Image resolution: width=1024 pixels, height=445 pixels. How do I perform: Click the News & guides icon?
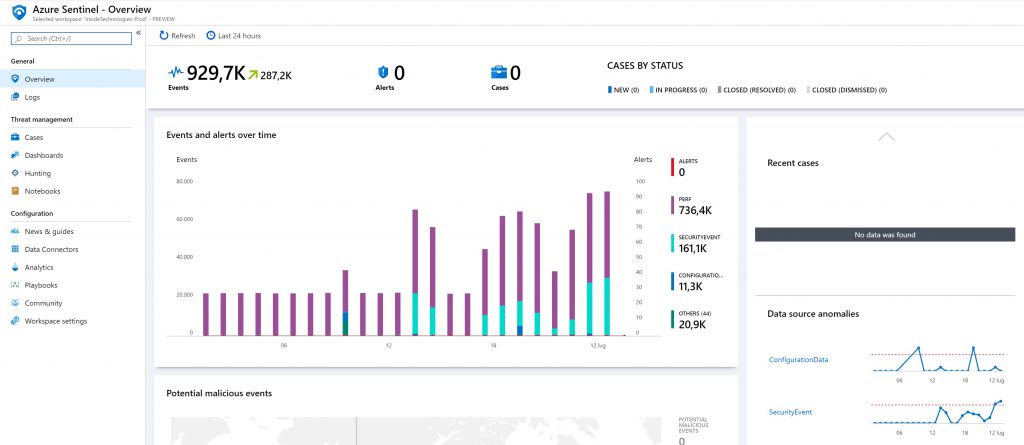15,231
